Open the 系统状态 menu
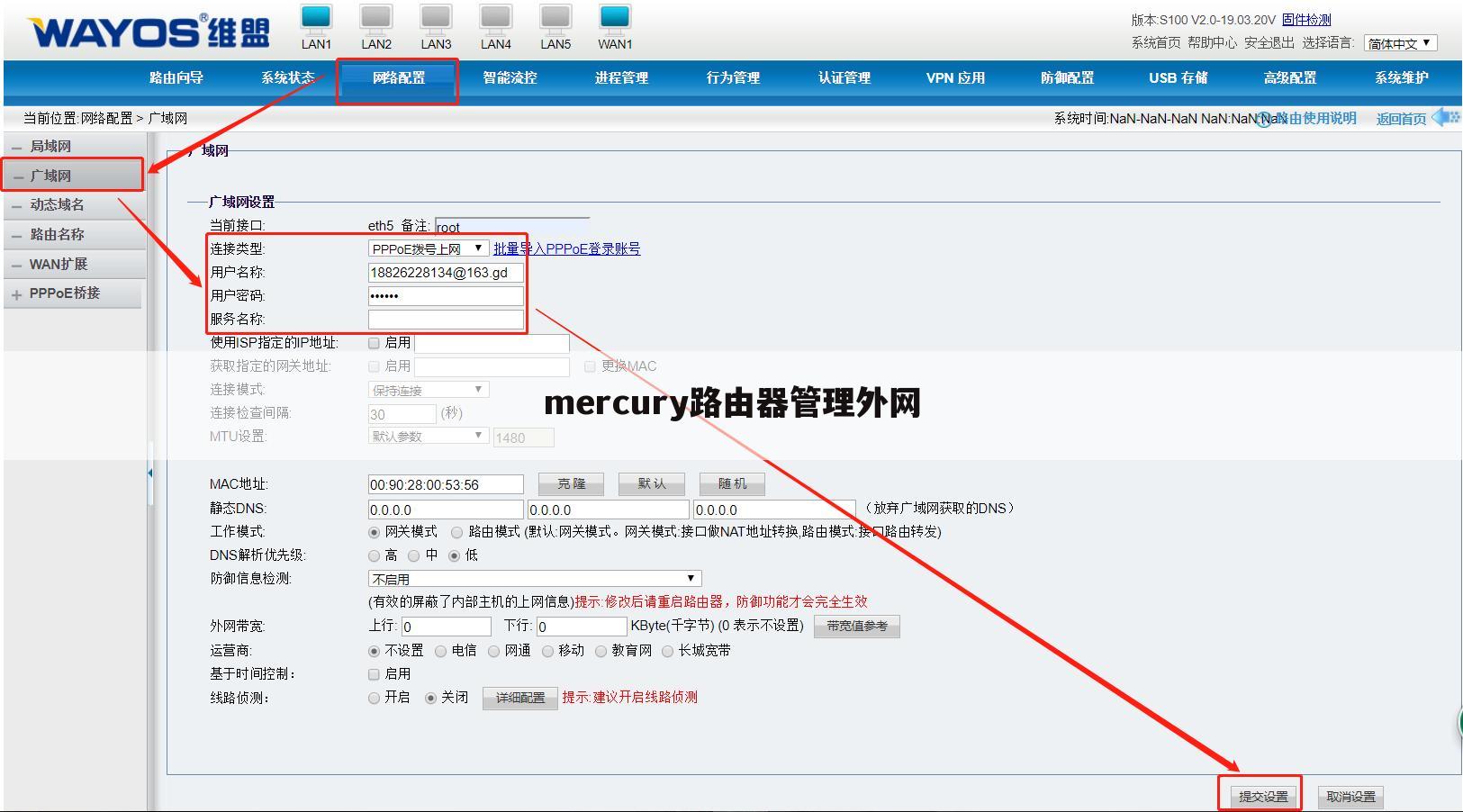Viewport: 1463px width, 812px height. pyautogui.click(x=288, y=77)
